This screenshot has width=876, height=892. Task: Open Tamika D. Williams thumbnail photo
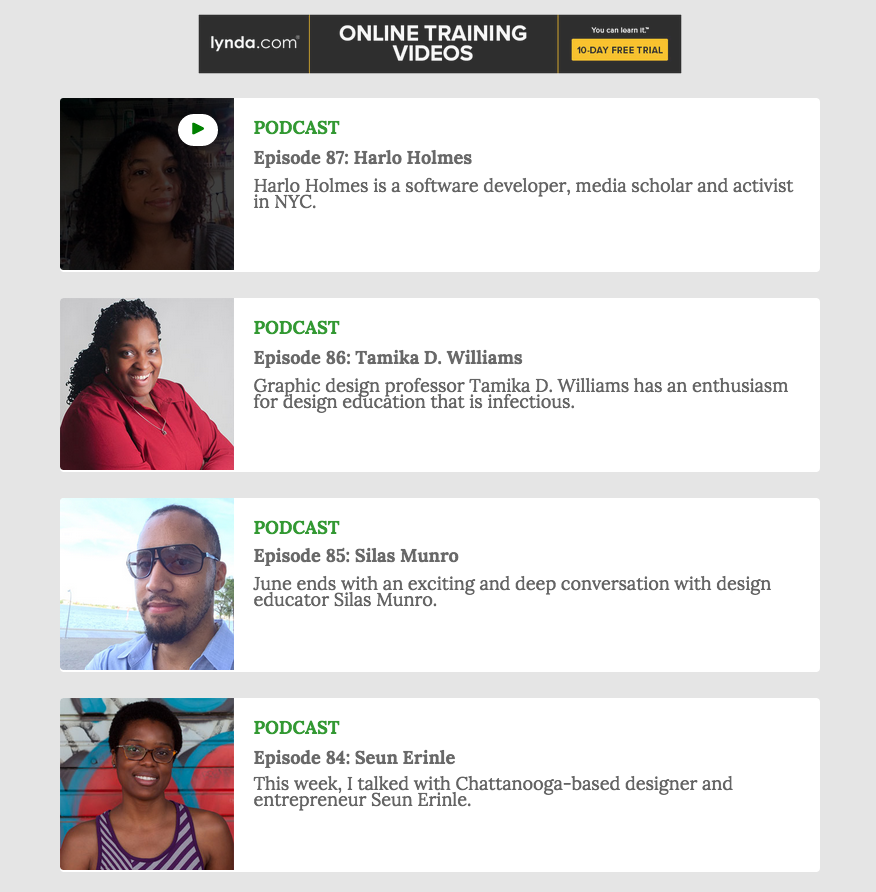pos(147,384)
